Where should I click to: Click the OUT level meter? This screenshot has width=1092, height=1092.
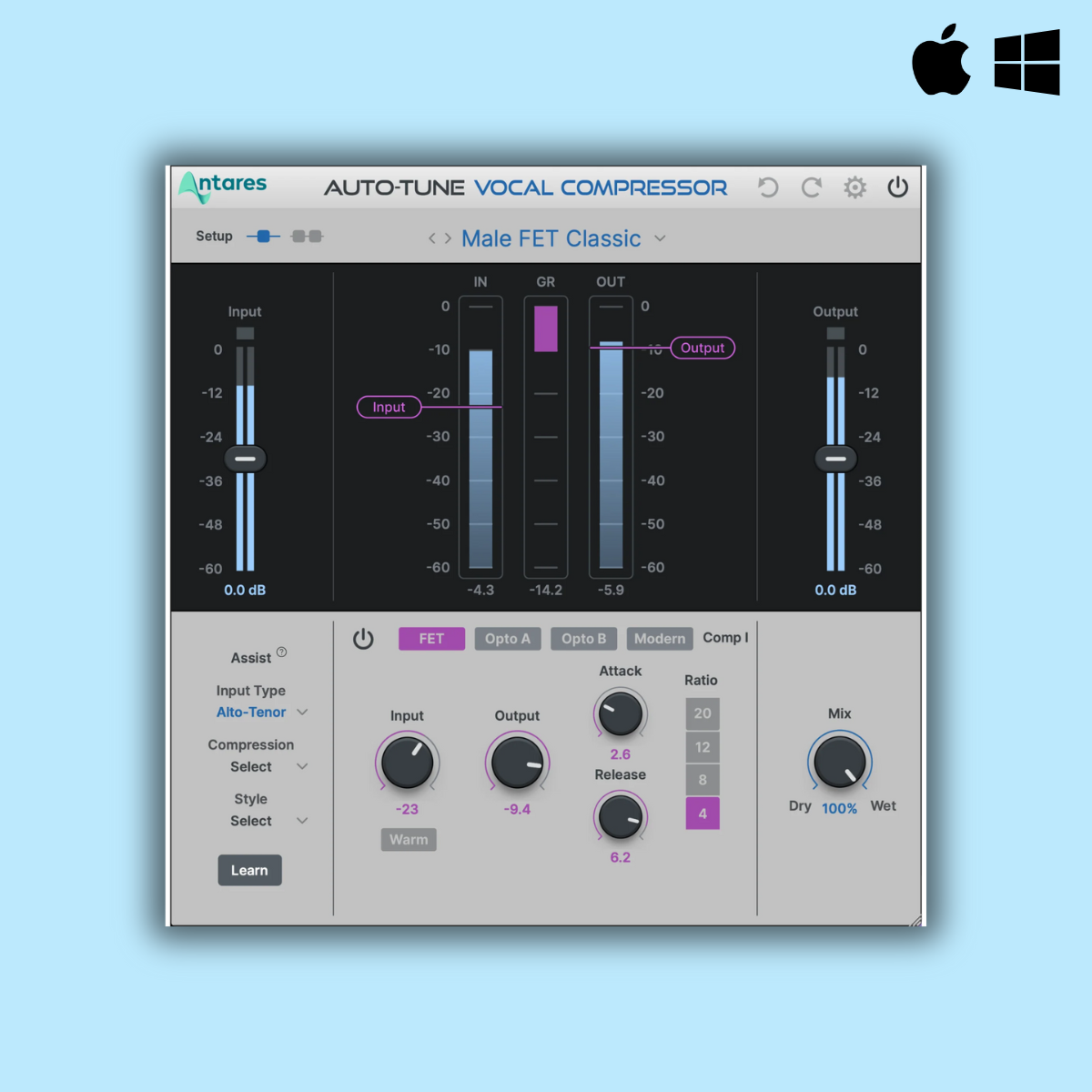tap(612, 437)
